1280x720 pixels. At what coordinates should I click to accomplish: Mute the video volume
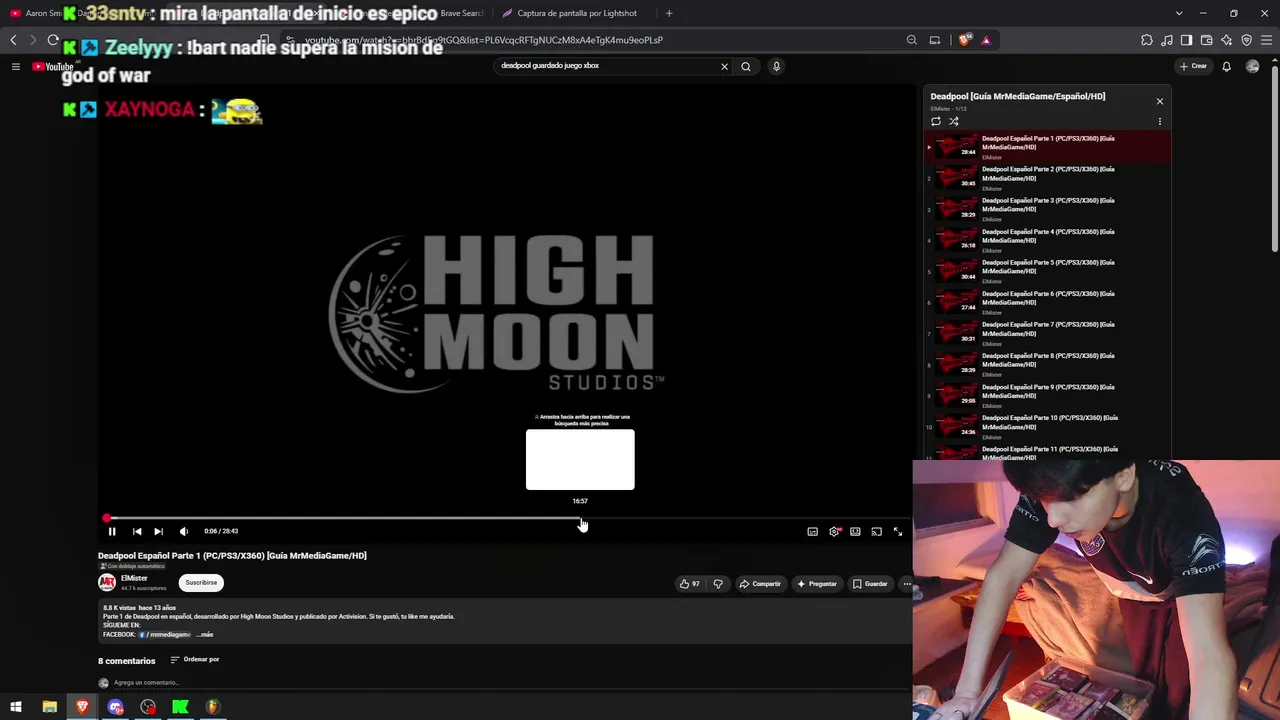click(183, 532)
